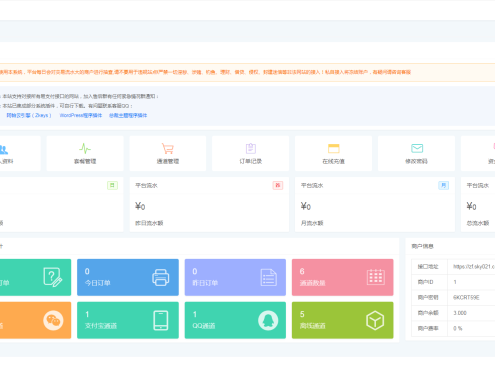Screen dimensions: 495x370
Task: Click ¥0 in yesterday's revenue card
Action: click(140, 207)
